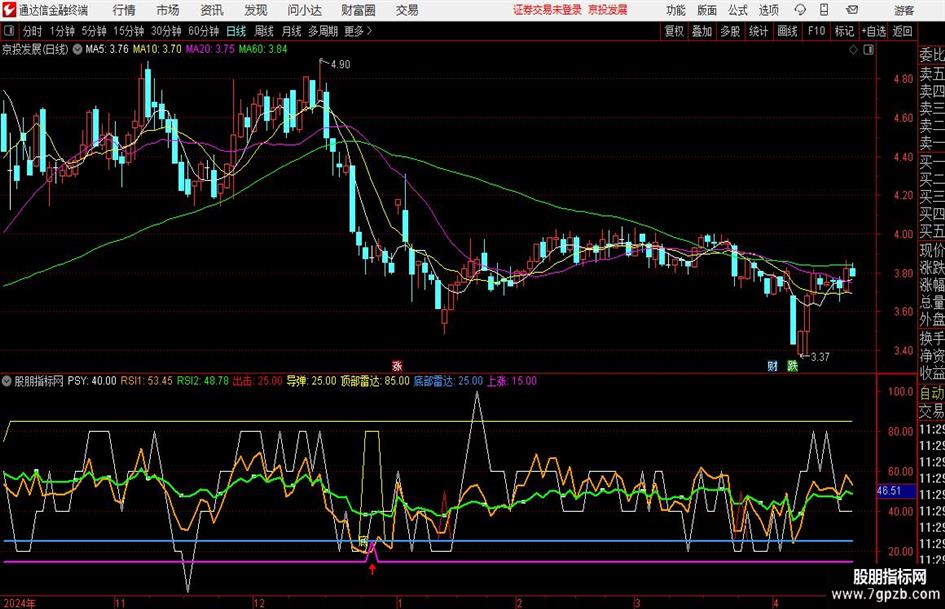The height and width of the screenshot is (609, 945).
Task: Click the MA20: 3.75 label
Action: (210, 49)
